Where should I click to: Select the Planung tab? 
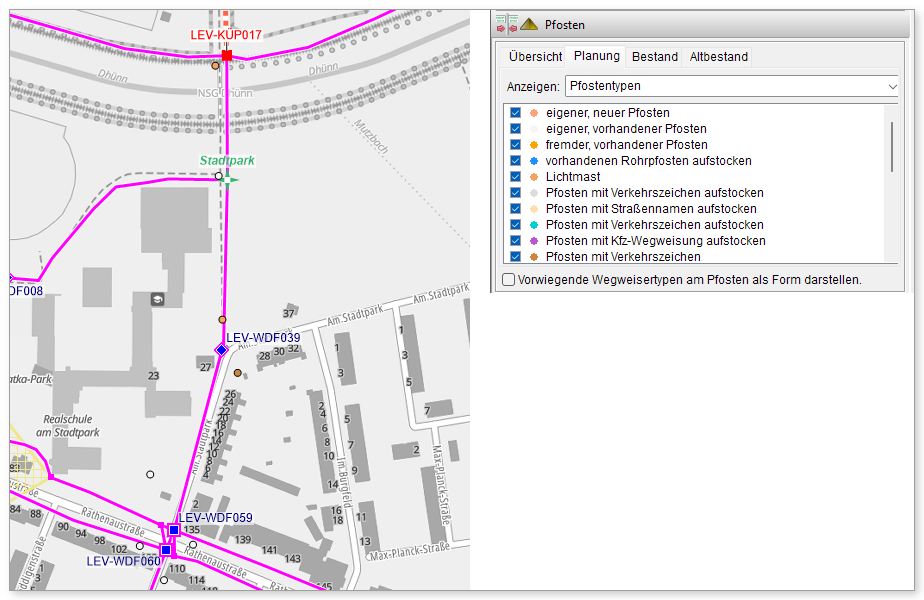(x=596, y=56)
